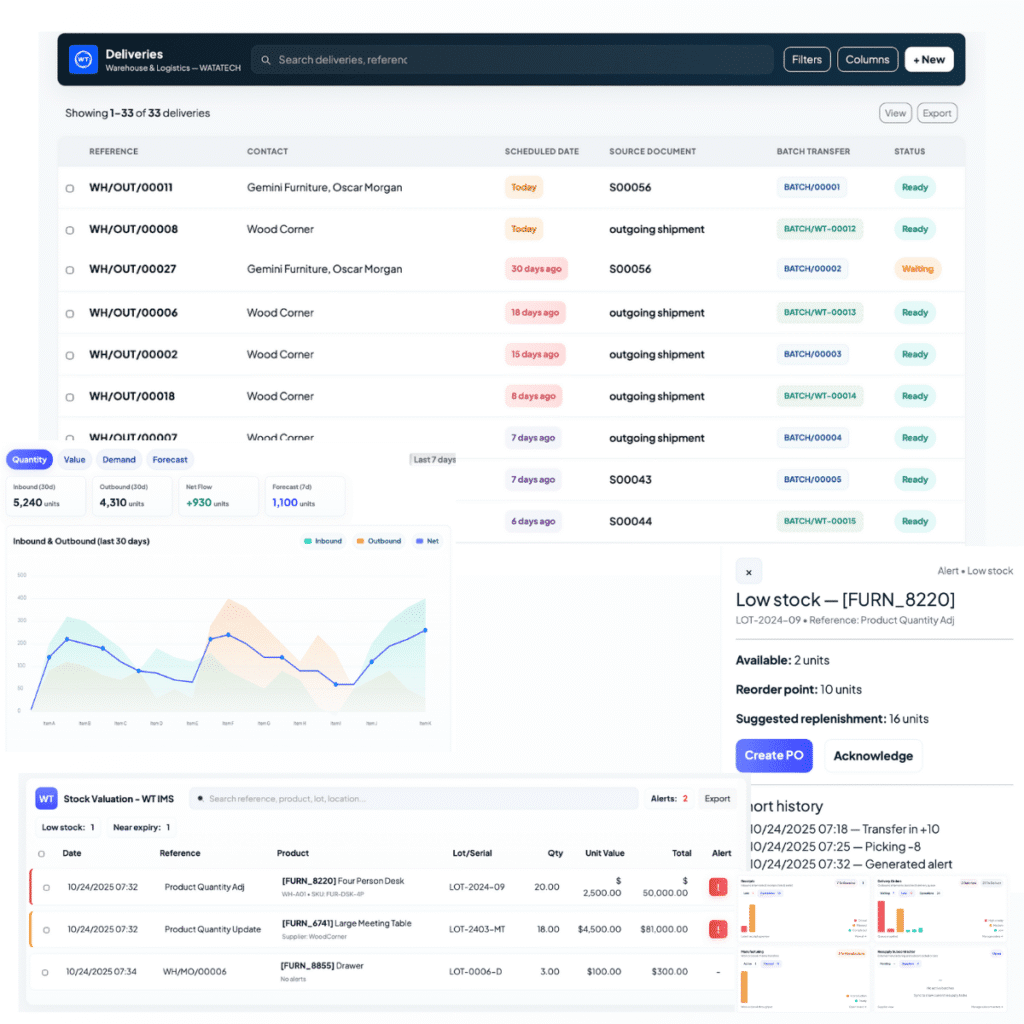Open the red alert icon for Four Person Desk
Screen dimensions: 1024x1024
click(717, 886)
